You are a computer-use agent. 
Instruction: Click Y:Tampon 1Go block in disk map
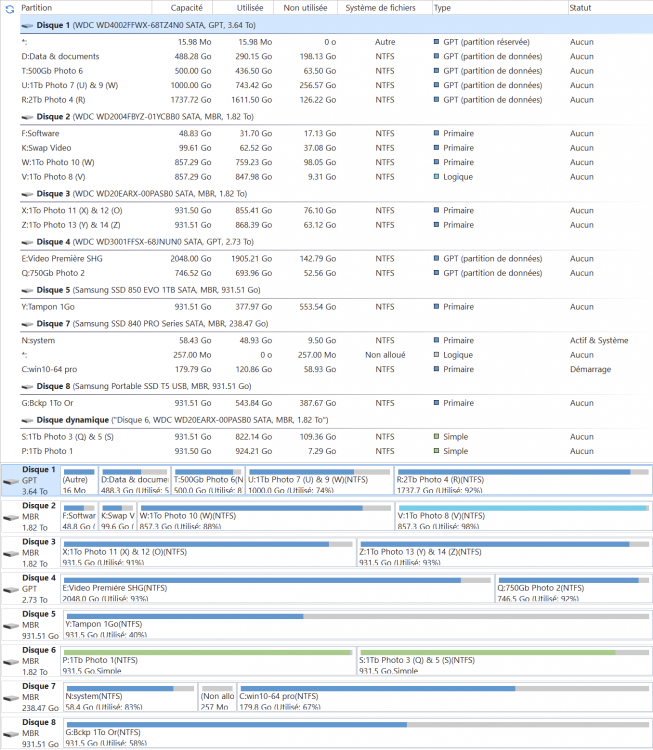[357, 625]
